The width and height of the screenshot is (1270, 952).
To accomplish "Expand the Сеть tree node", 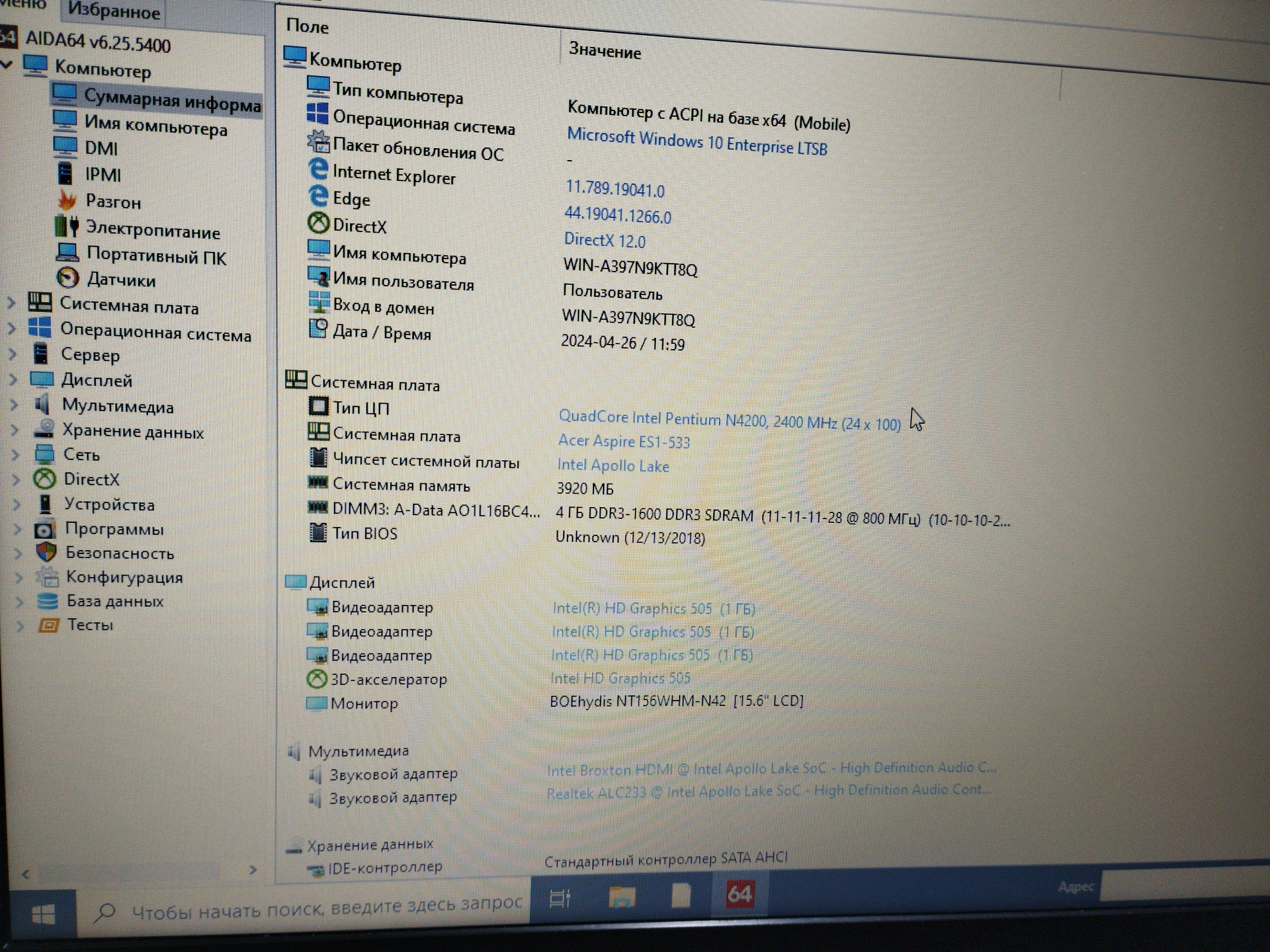I will pyautogui.click(x=15, y=454).
